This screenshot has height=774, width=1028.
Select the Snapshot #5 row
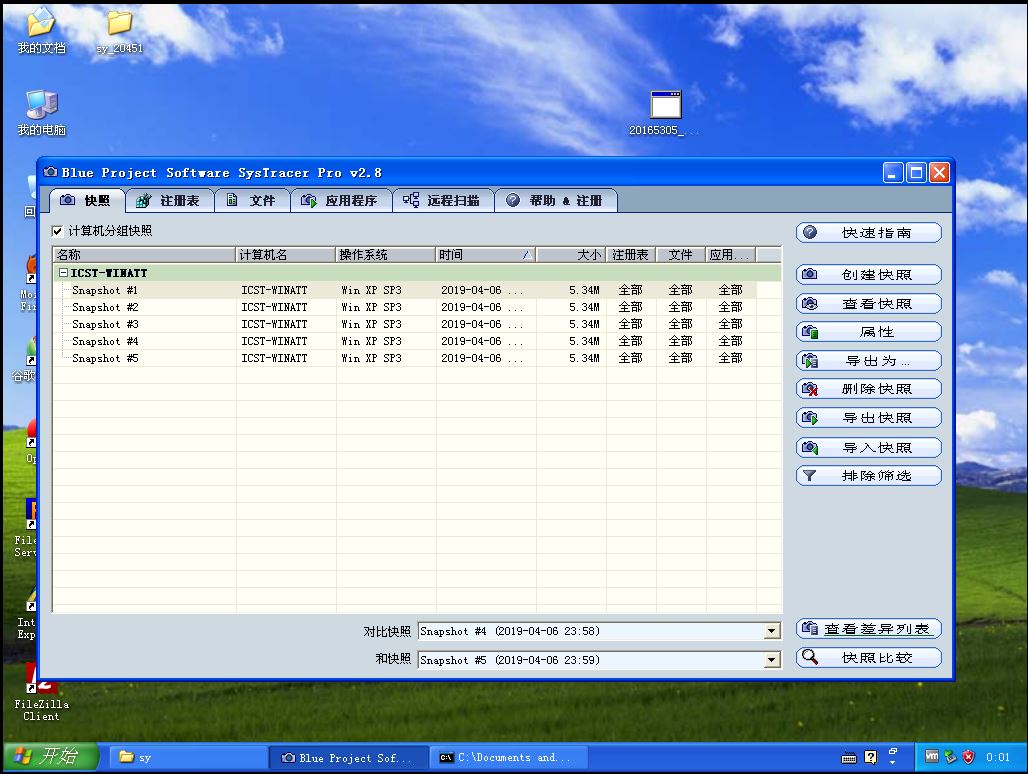(x=417, y=358)
